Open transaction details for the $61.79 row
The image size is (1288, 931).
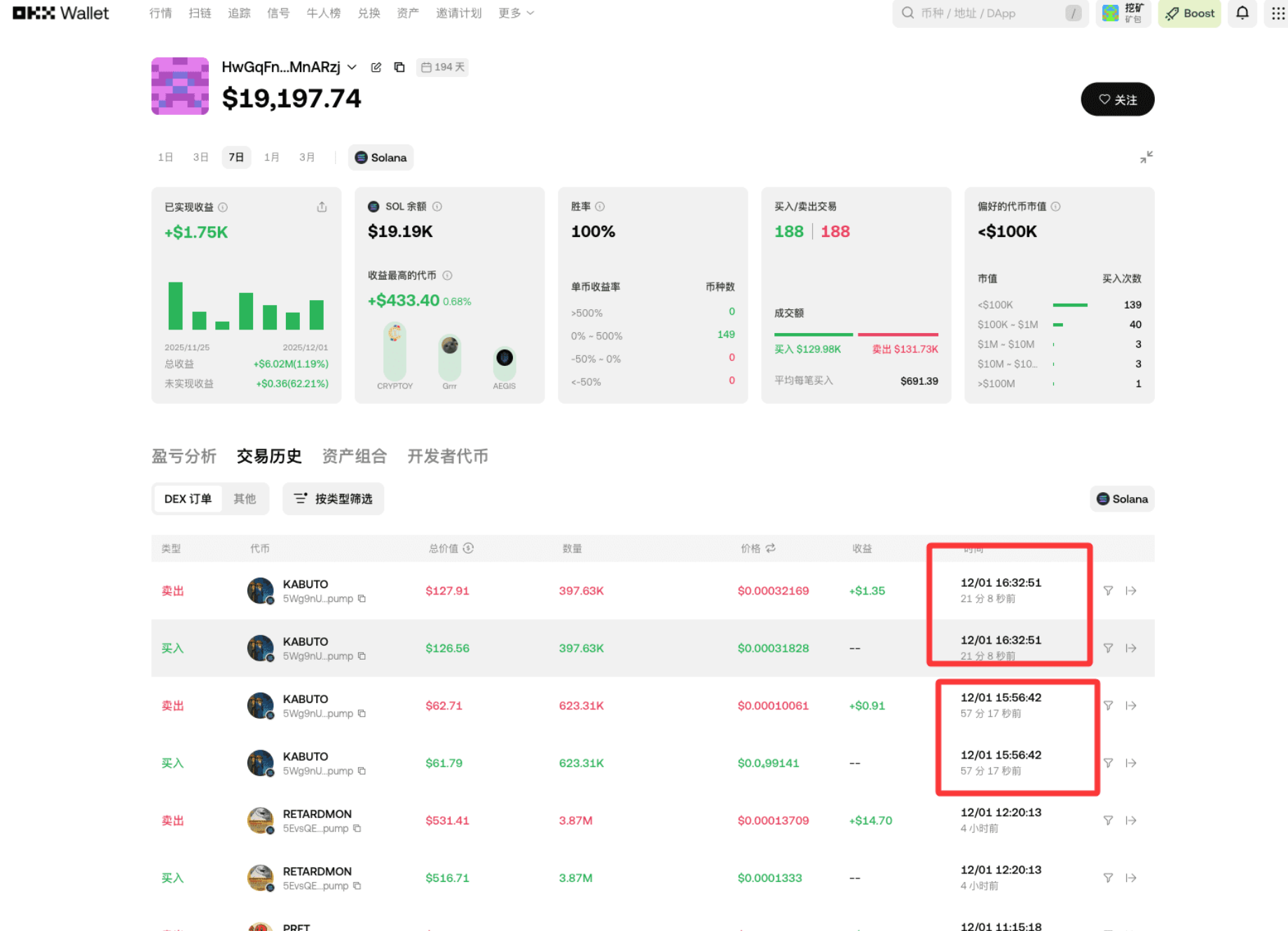(1131, 763)
